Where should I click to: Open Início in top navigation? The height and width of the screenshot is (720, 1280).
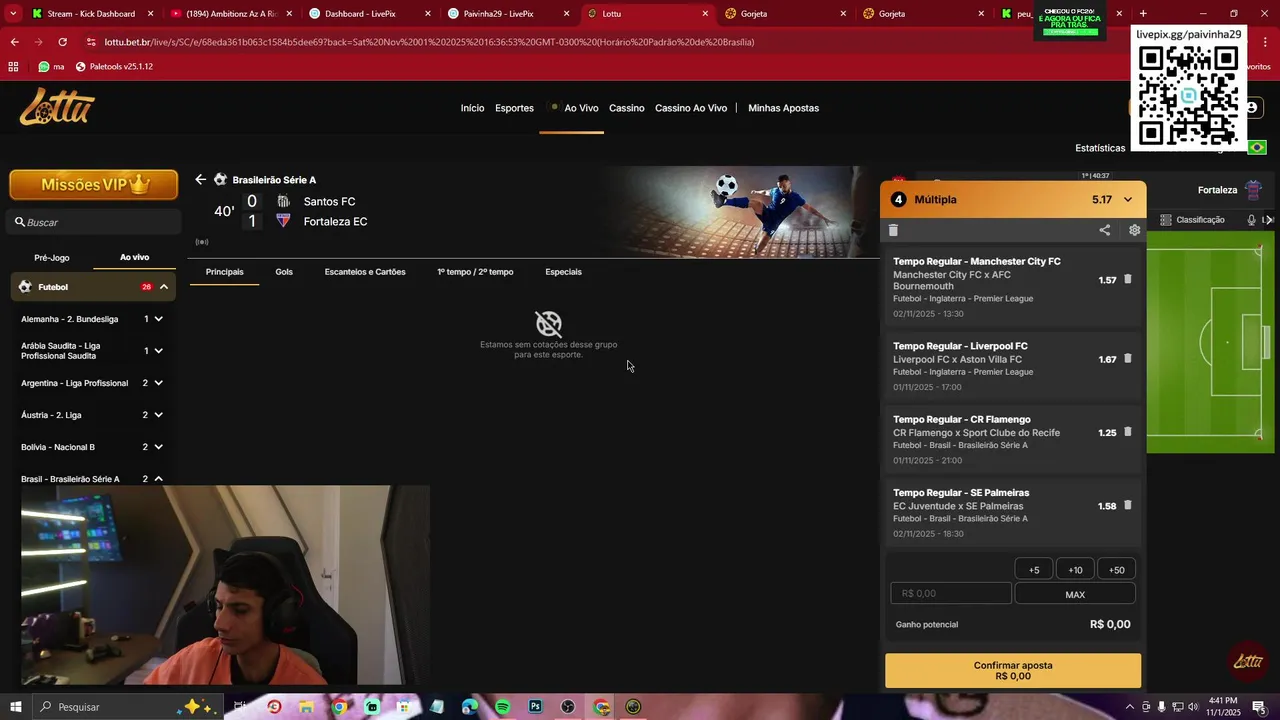pyautogui.click(x=472, y=108)
